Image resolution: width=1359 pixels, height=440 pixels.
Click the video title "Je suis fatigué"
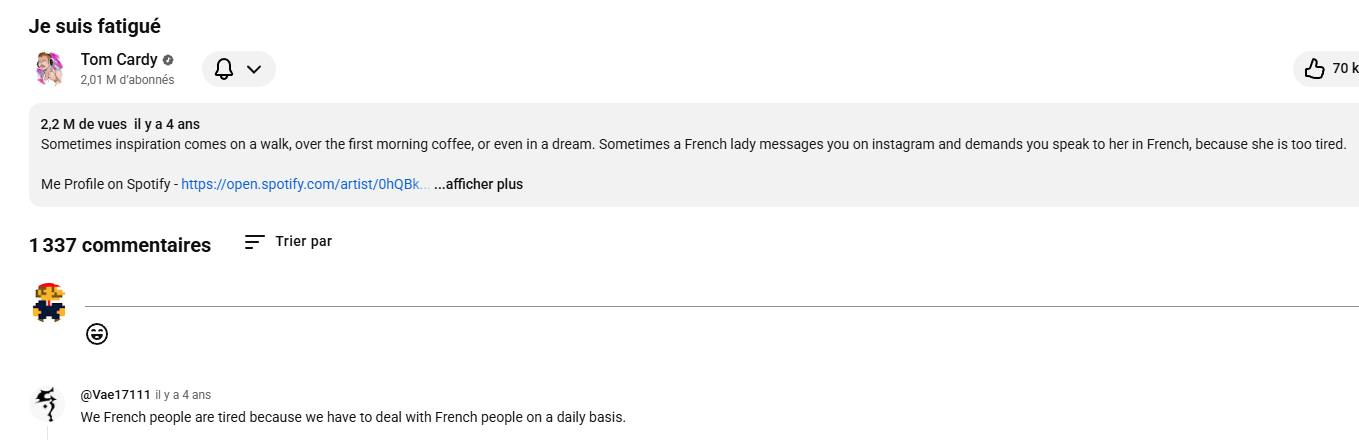pos(95,26)
